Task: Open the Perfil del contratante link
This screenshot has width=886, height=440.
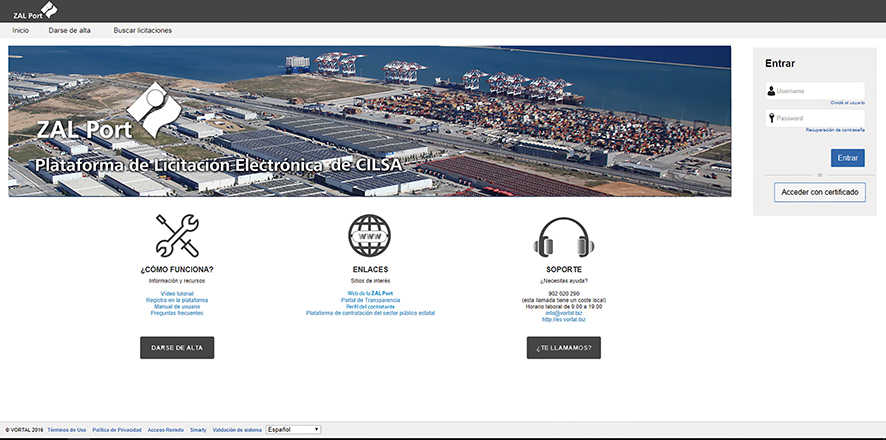Action: pos(370,306)
